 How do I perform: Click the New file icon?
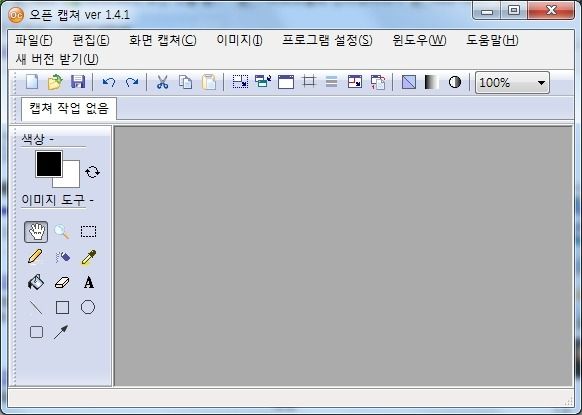[32, 82]
